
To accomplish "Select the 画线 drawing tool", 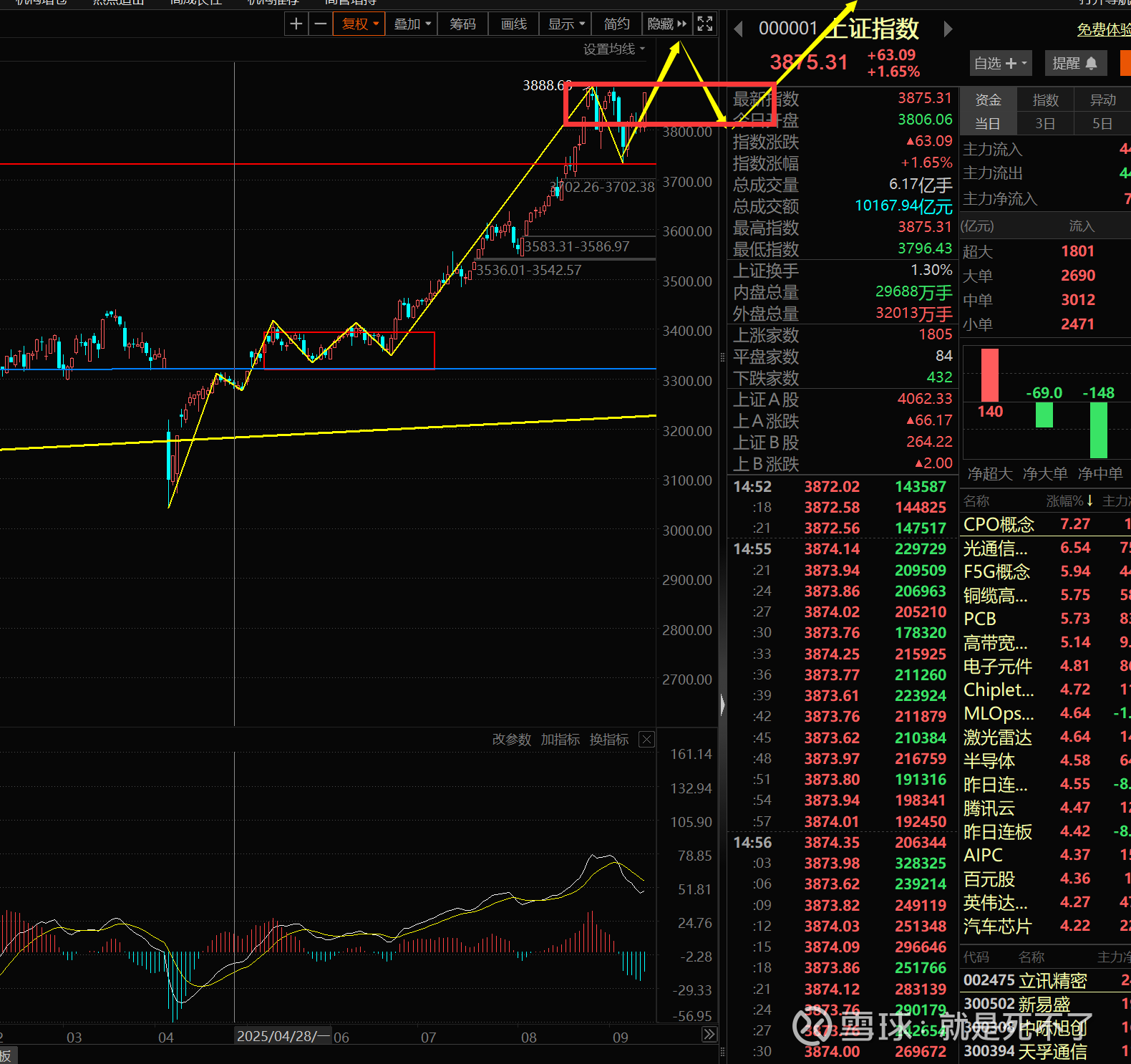I will pyautogui.click(x=514, y=24).
